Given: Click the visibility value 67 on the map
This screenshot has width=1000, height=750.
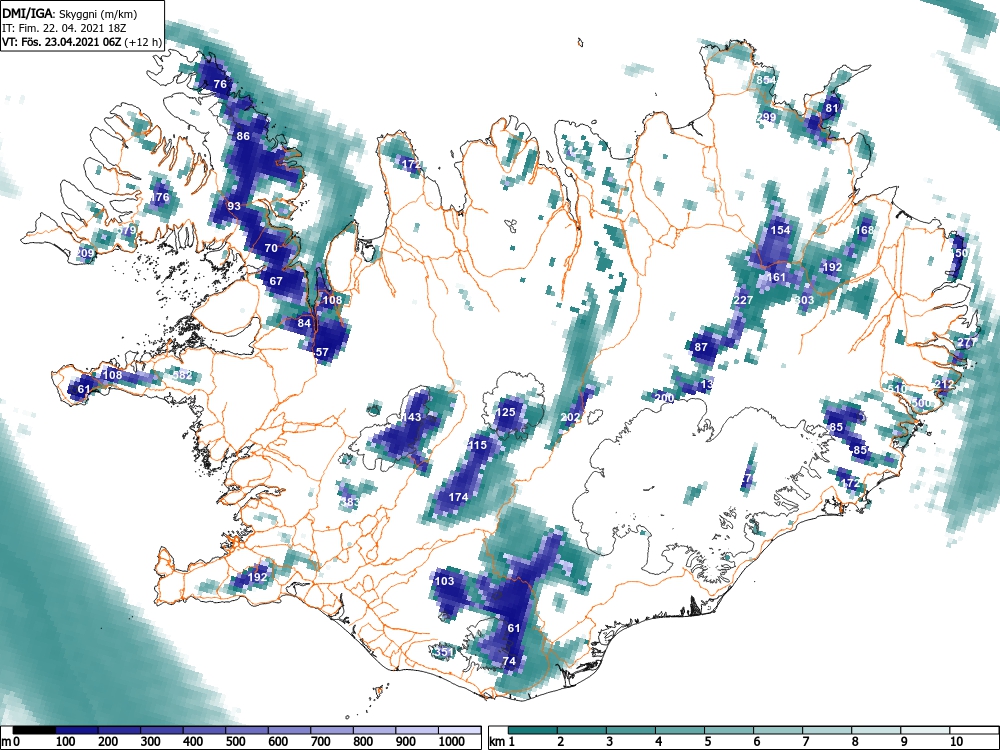Looking at the screenshot, I should pos(276,281).
